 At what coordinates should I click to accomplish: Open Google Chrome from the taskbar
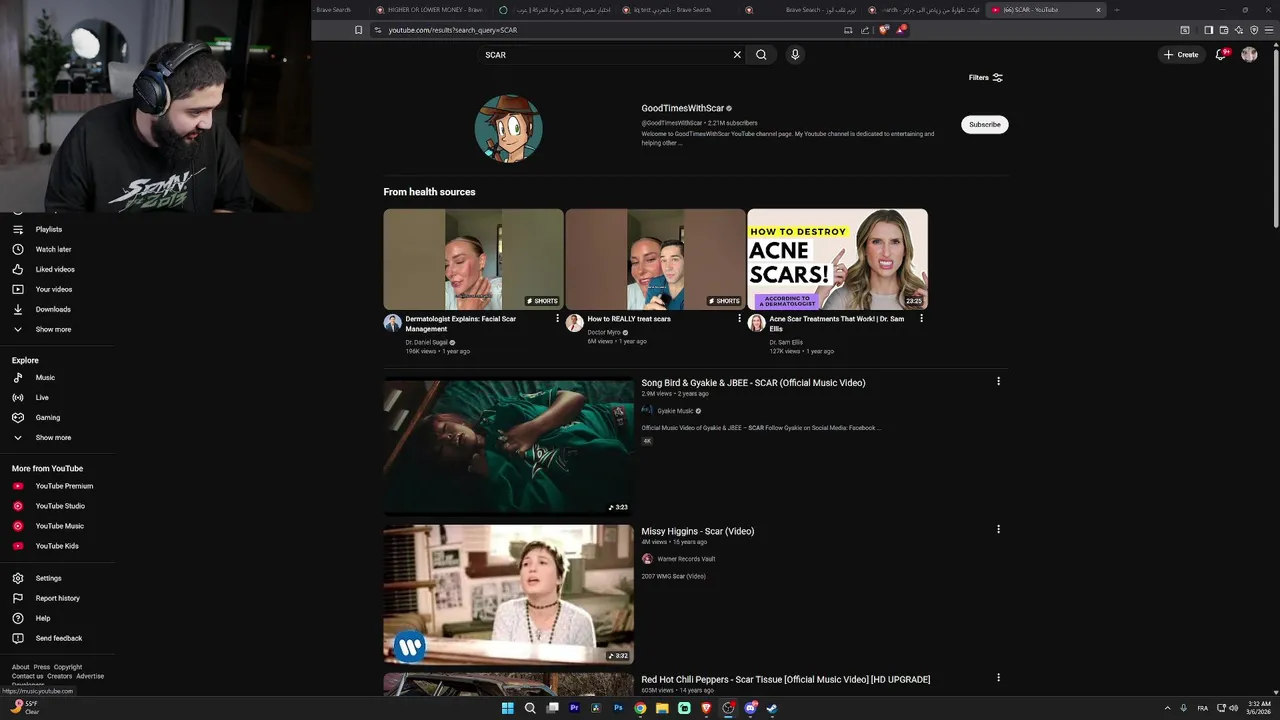pos(640,708)
